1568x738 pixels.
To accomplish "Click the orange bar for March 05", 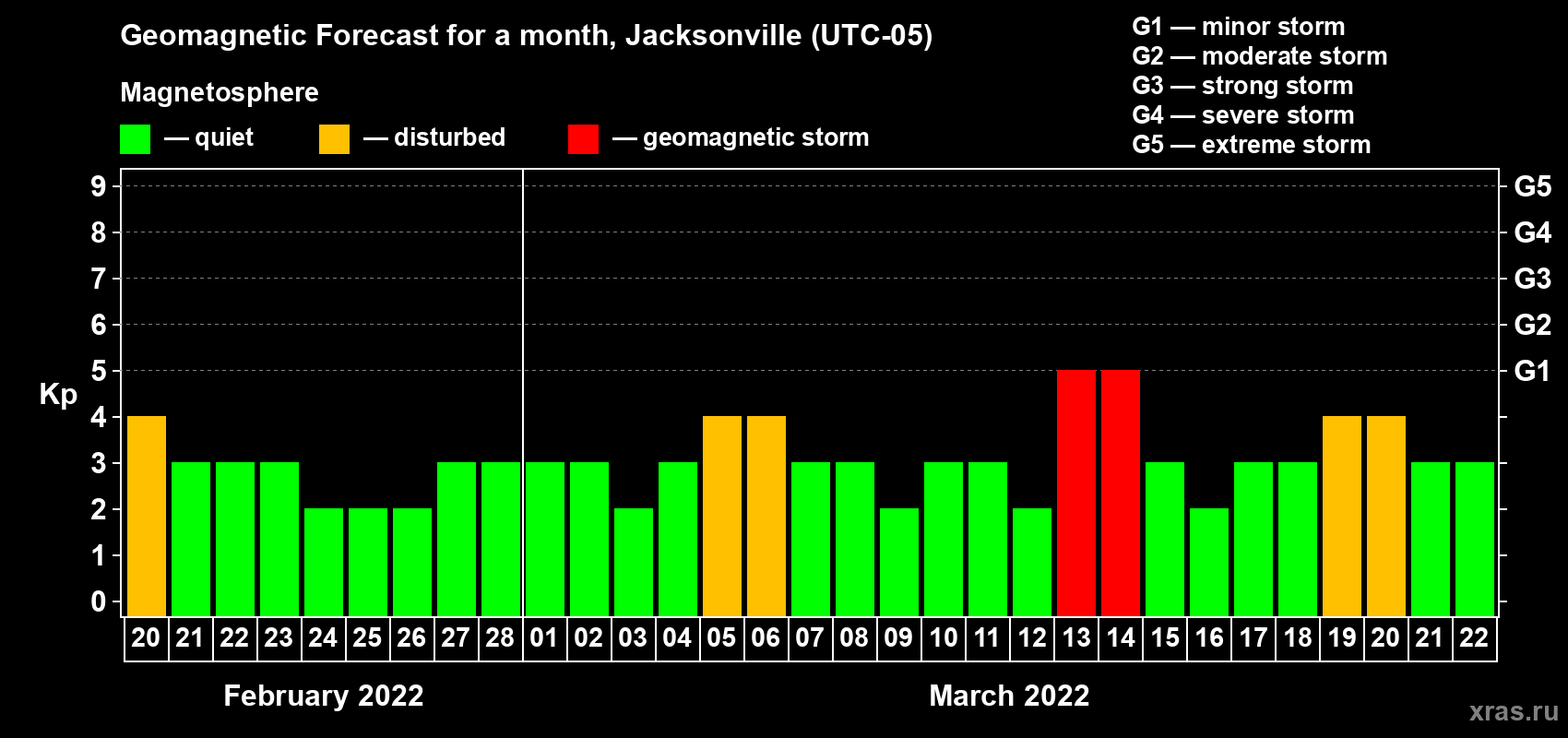I will 722,516.
